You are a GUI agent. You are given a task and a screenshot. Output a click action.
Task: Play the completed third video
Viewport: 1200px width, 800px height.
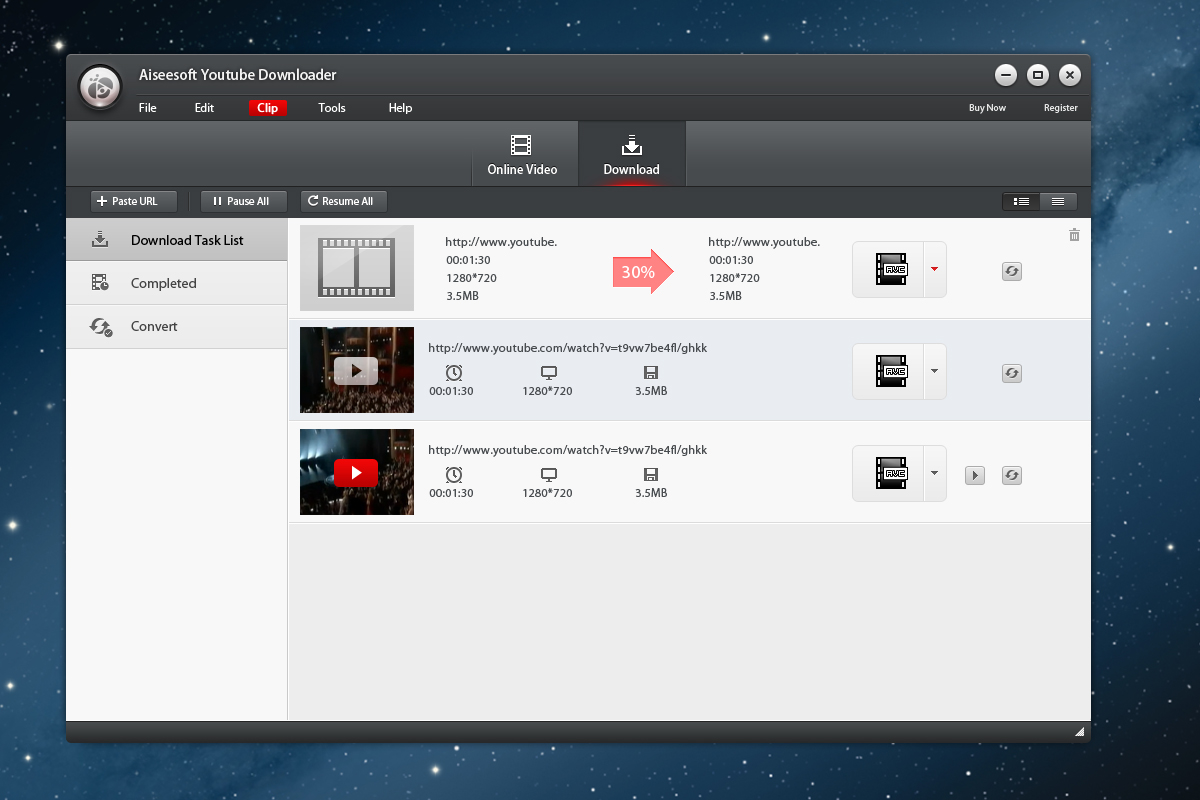tap(974, 475)
